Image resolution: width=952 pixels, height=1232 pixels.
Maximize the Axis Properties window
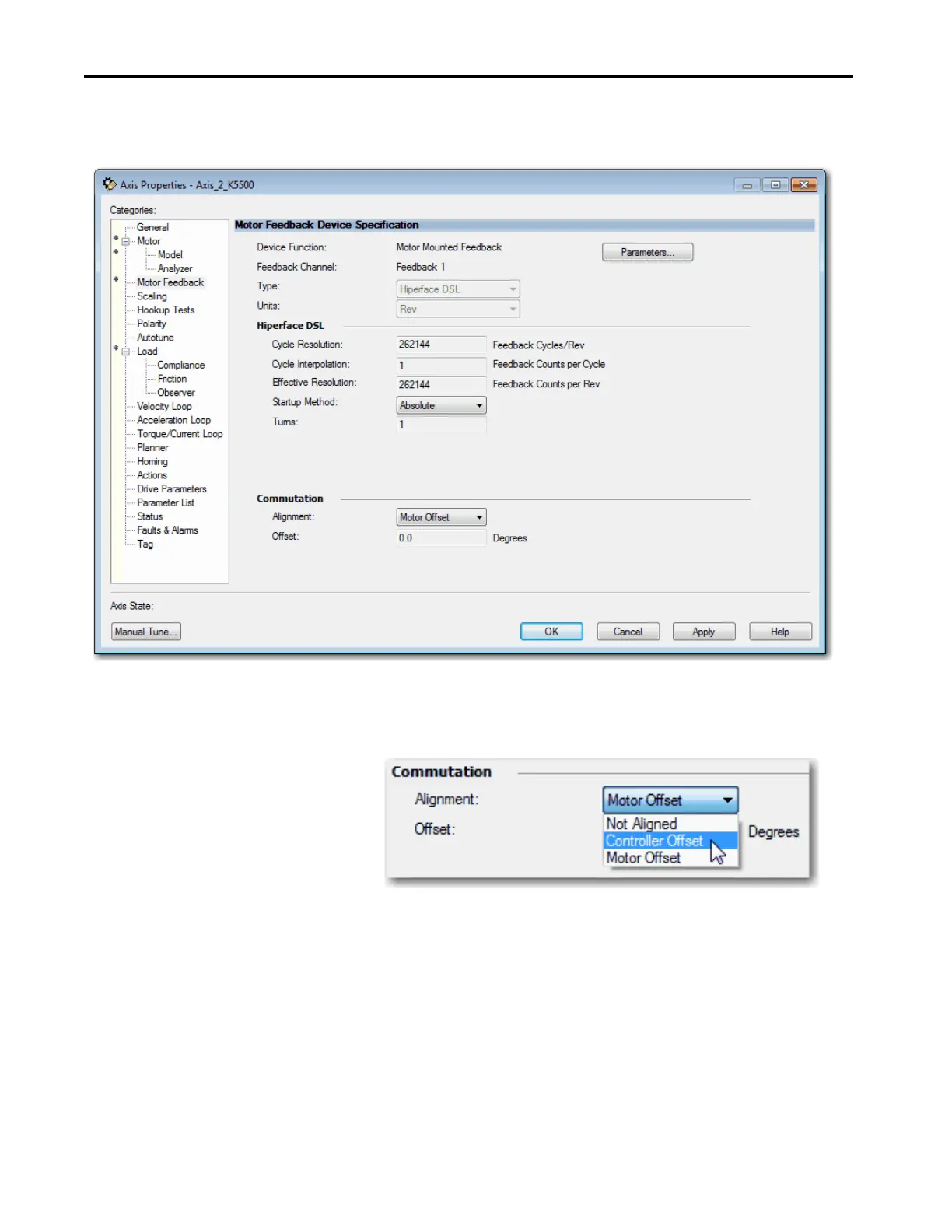[x=775, y=185]
